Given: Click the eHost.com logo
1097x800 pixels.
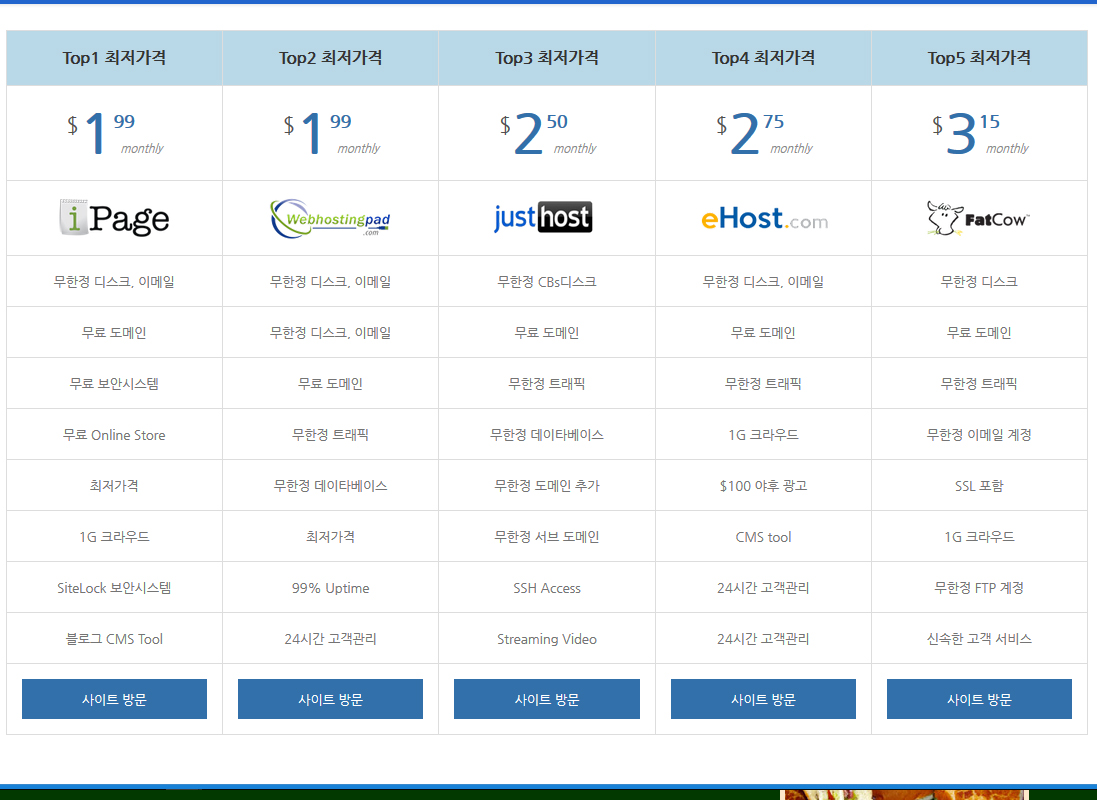Looking at the screenshot, I should click(x=763, y=218).
